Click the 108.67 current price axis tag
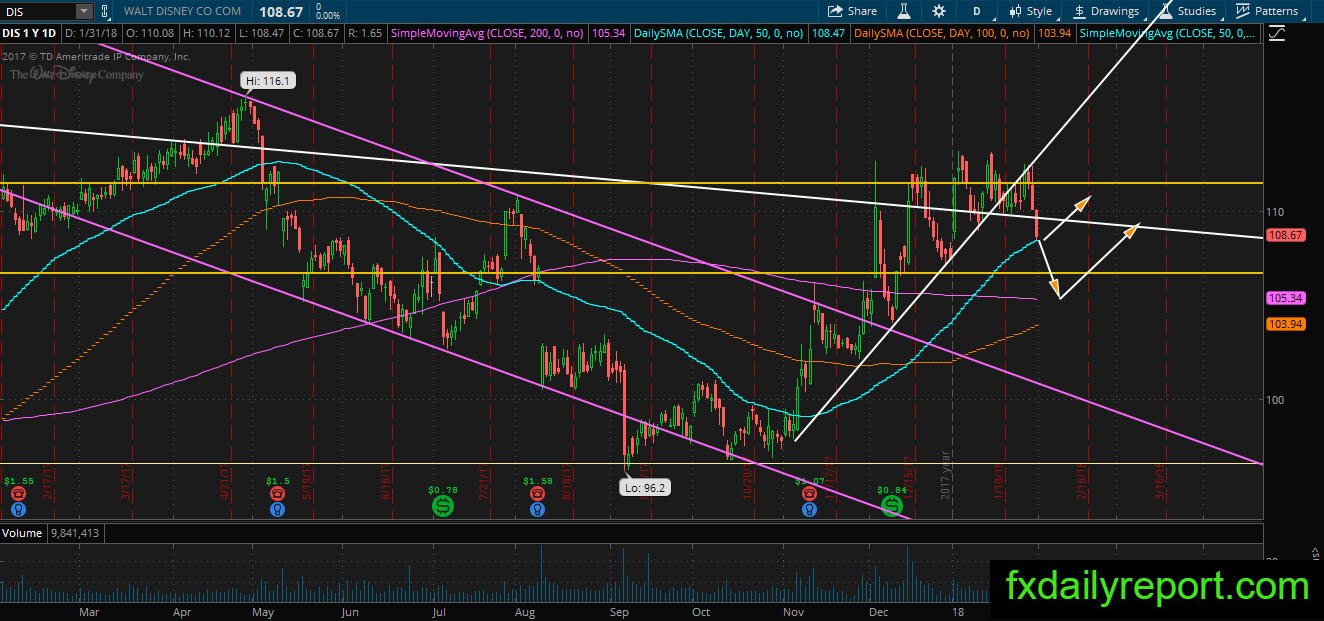1324x621 pixels. [x=1284, y=235]
